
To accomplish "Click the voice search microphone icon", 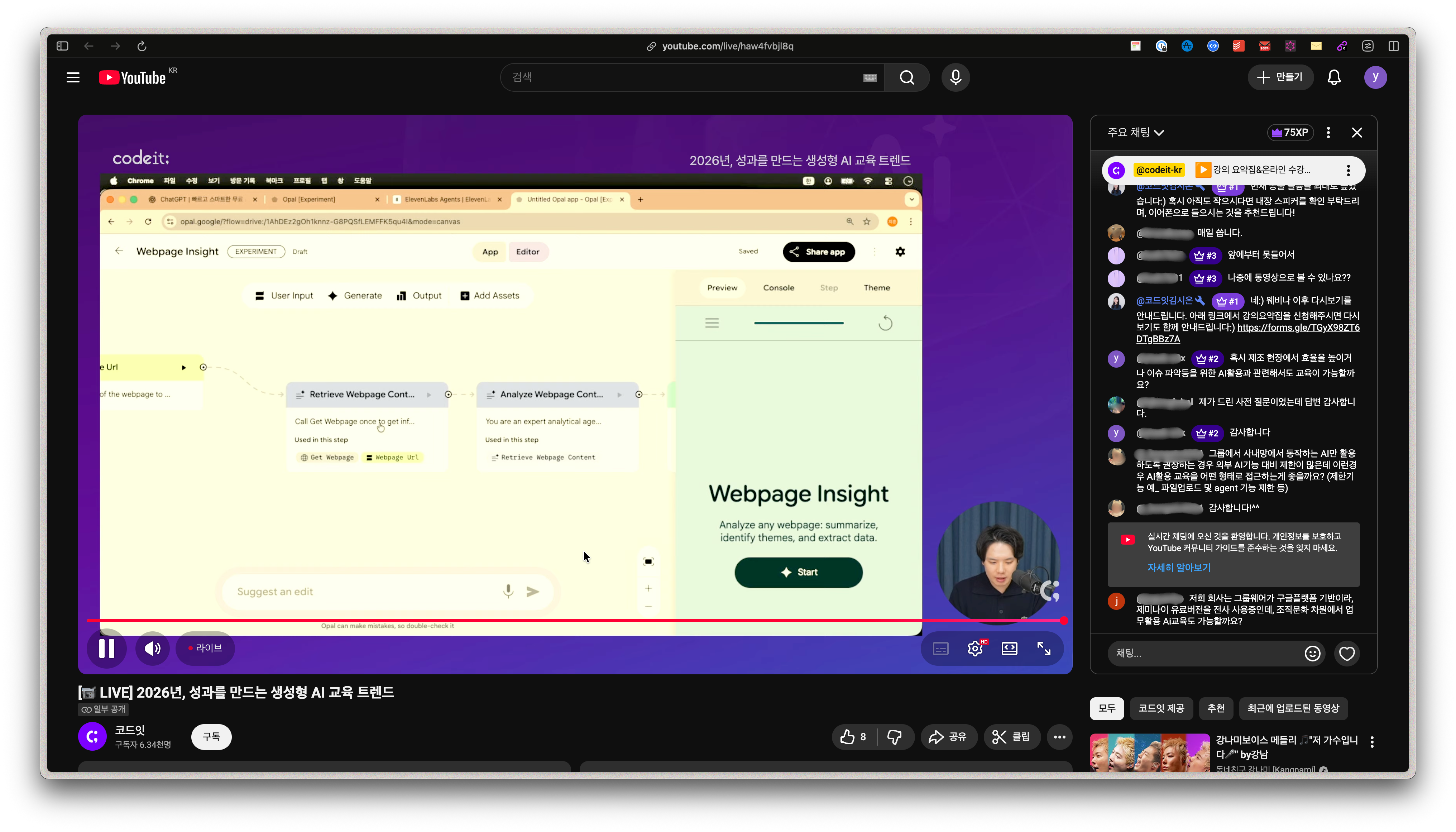I will click(955, 77).
